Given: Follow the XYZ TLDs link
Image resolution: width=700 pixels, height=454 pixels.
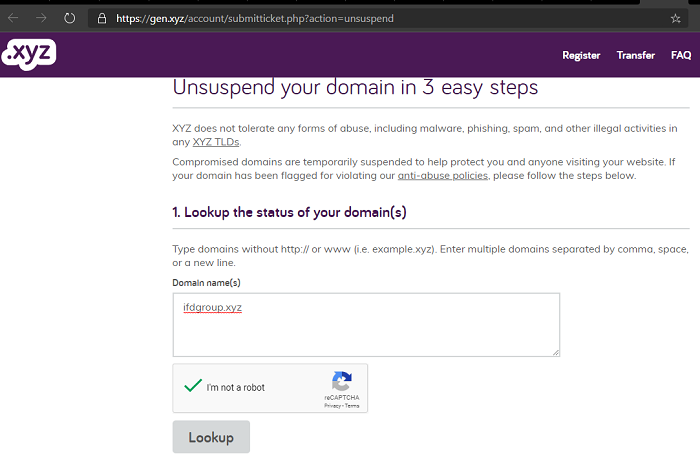Looking at the screenshot, I should click(x=216, y=142).
